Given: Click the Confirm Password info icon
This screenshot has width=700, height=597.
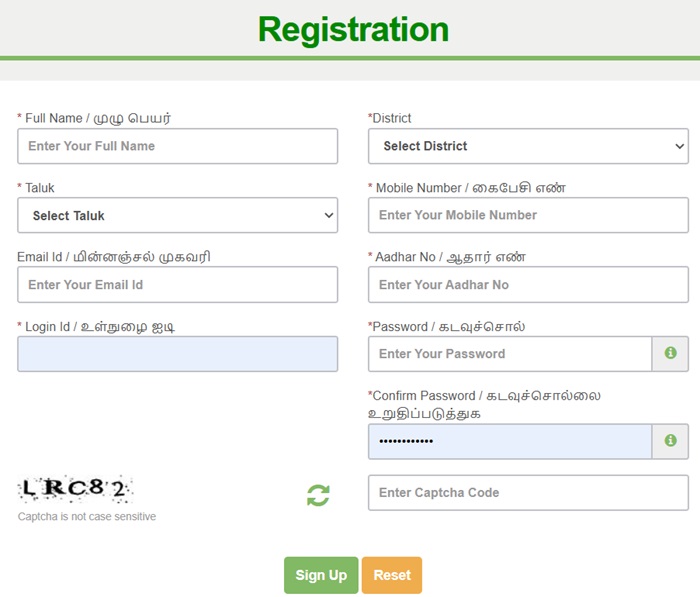Looking at the screenshot, I should click(670, 440).
